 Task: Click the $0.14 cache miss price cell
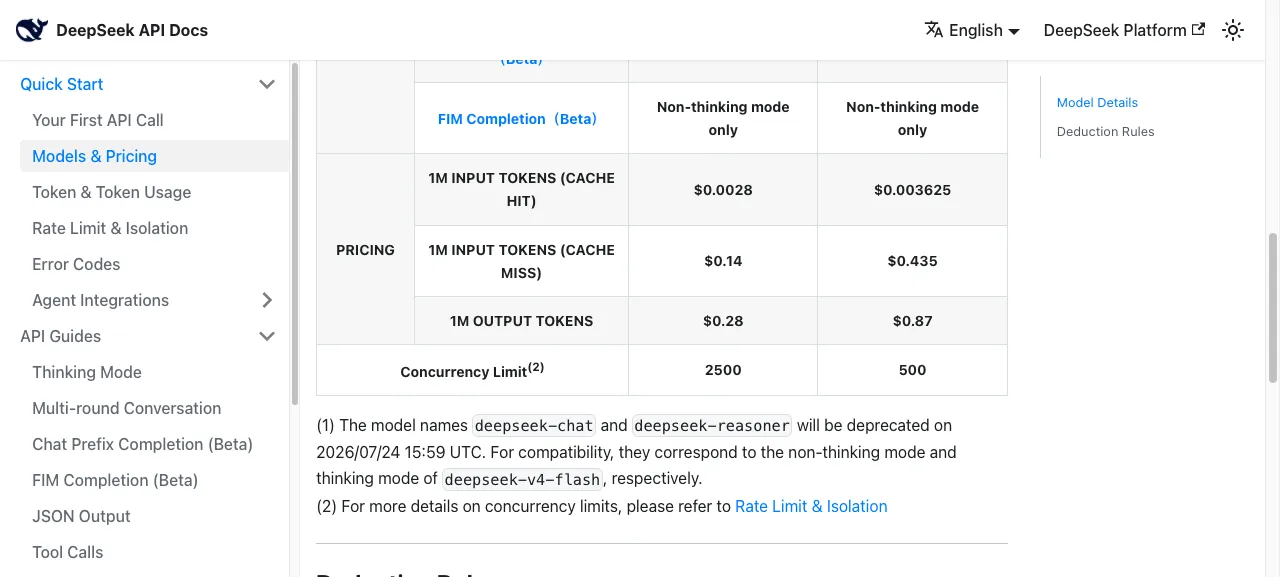point(723,261)
